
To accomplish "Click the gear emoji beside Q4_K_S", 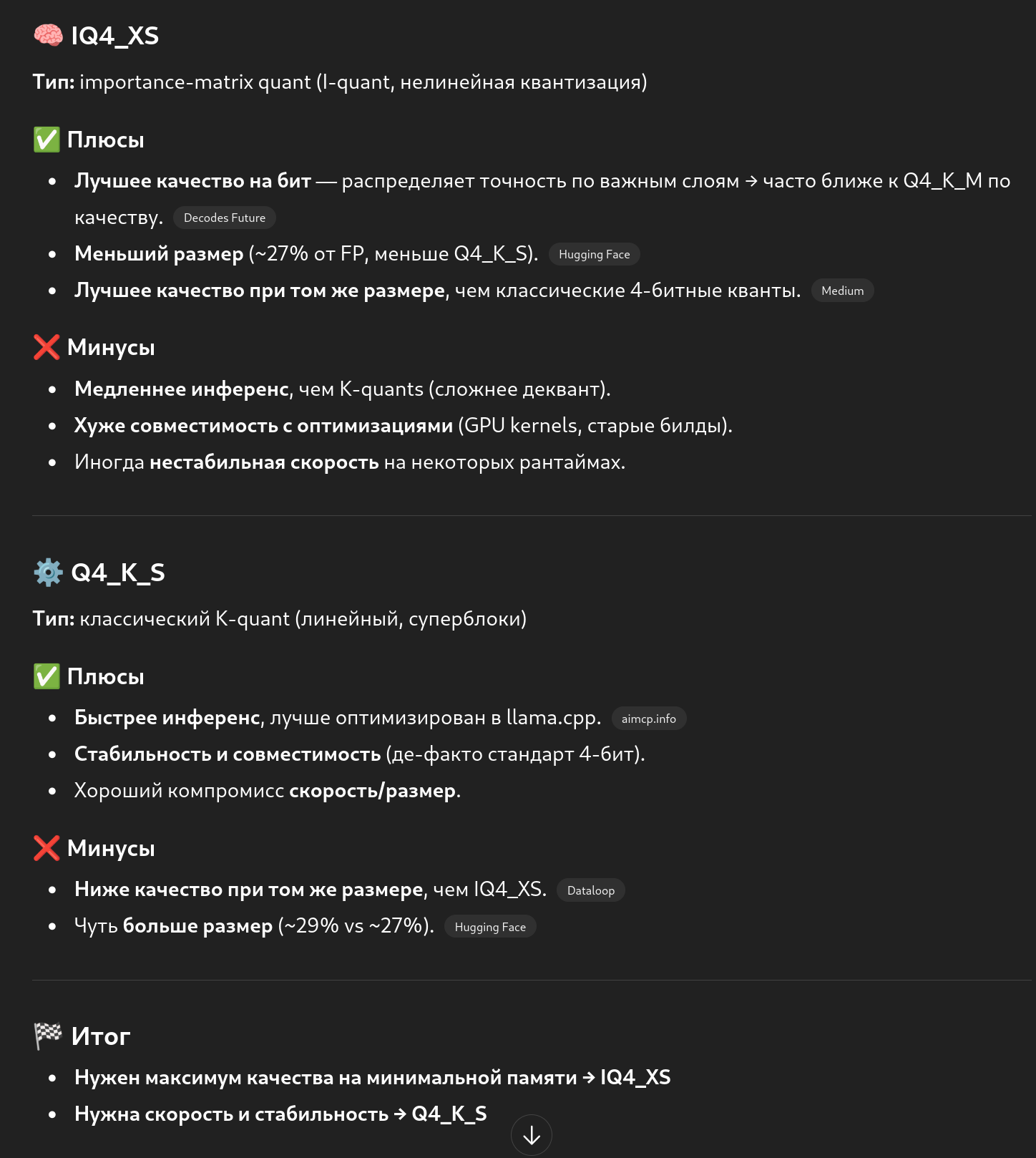I will click(48, 572).
